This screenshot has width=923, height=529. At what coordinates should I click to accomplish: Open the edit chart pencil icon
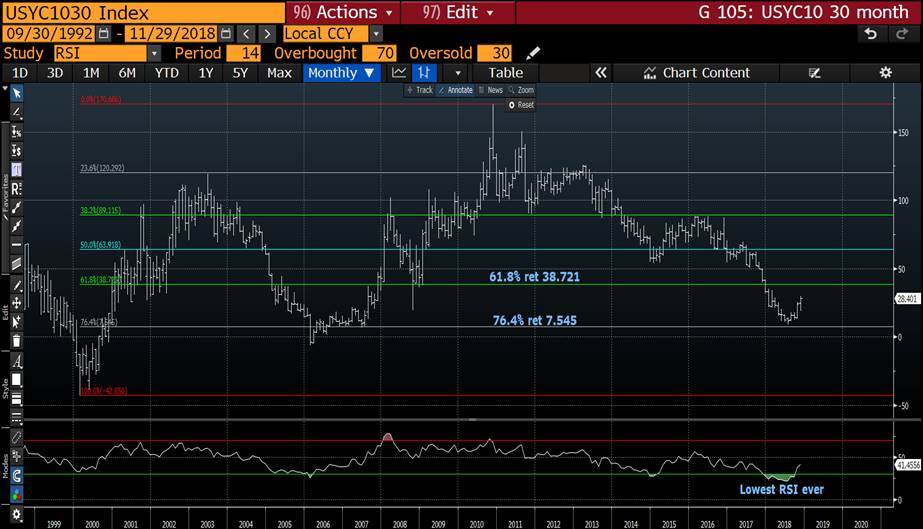pos(815,73)
